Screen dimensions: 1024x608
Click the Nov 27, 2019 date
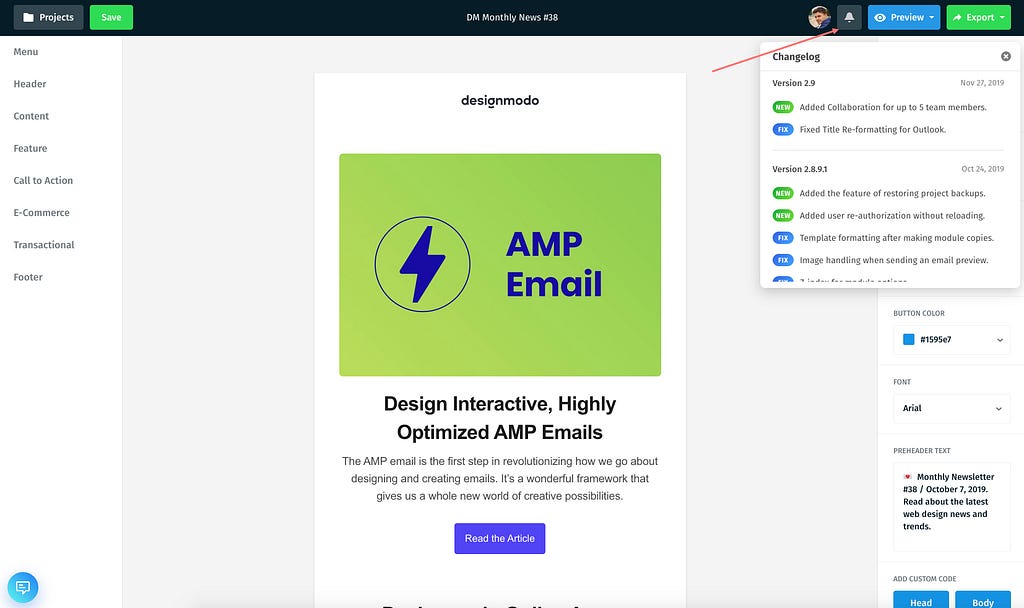pyautogui.click(x=982, y=83)
